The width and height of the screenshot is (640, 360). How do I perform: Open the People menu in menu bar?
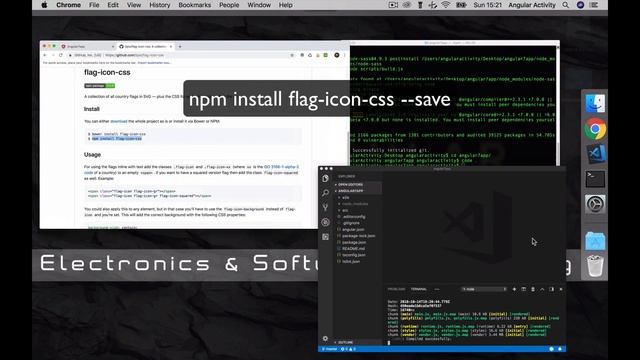[x=229, y=5]
